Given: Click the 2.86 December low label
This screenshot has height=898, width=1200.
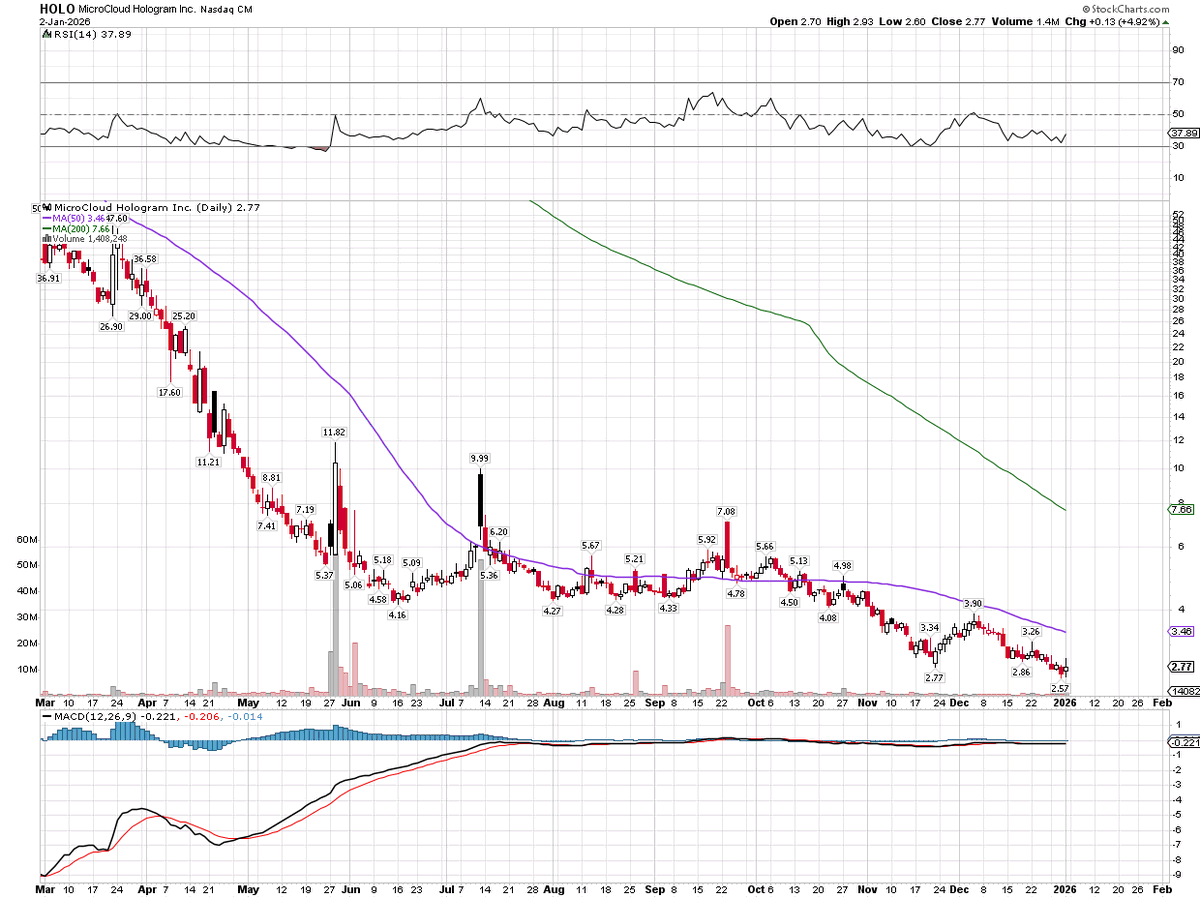Looking at the screenshot, I should [x=1021, y=672].
